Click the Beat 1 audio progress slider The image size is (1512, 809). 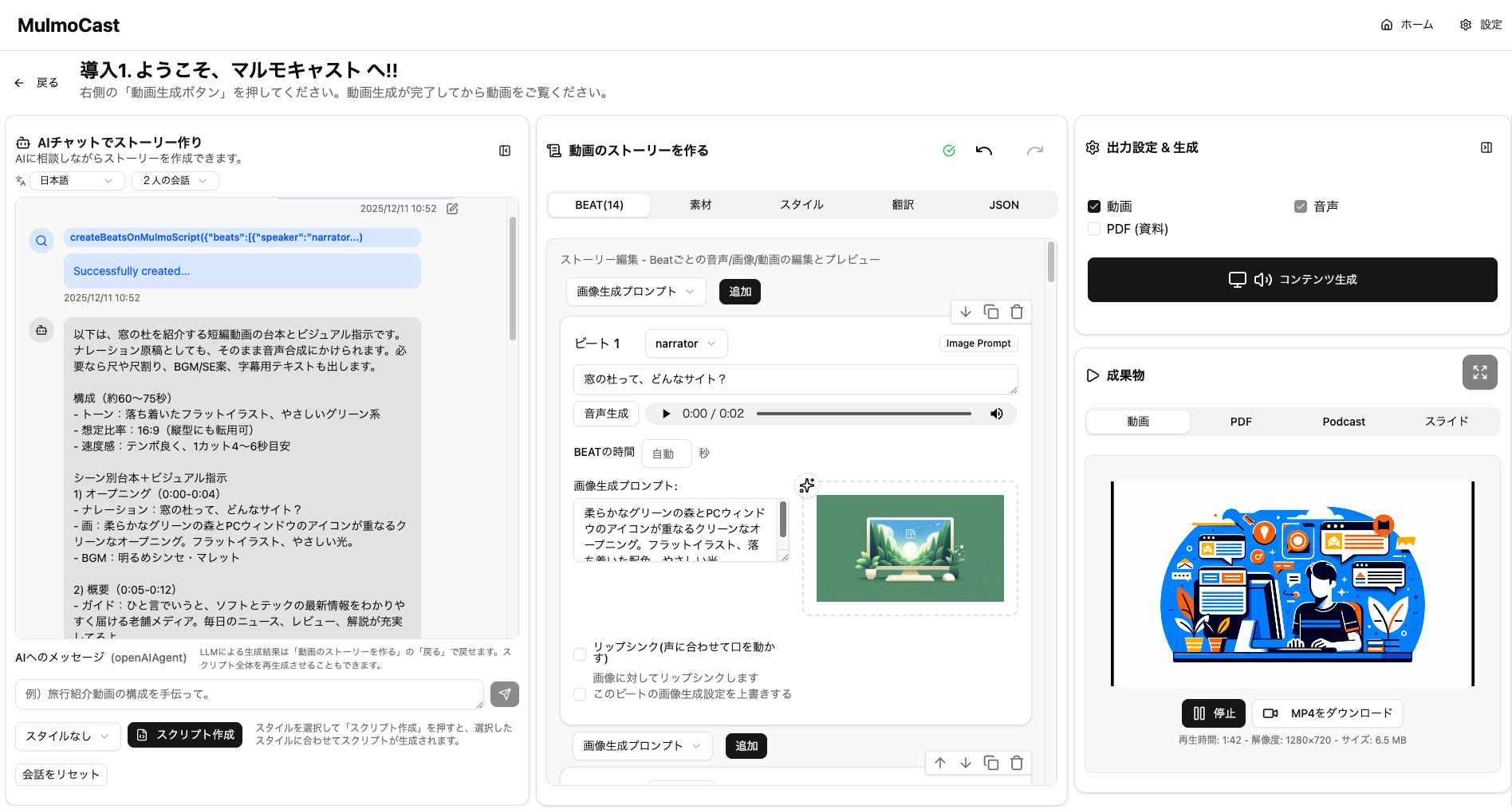point(864,413)
